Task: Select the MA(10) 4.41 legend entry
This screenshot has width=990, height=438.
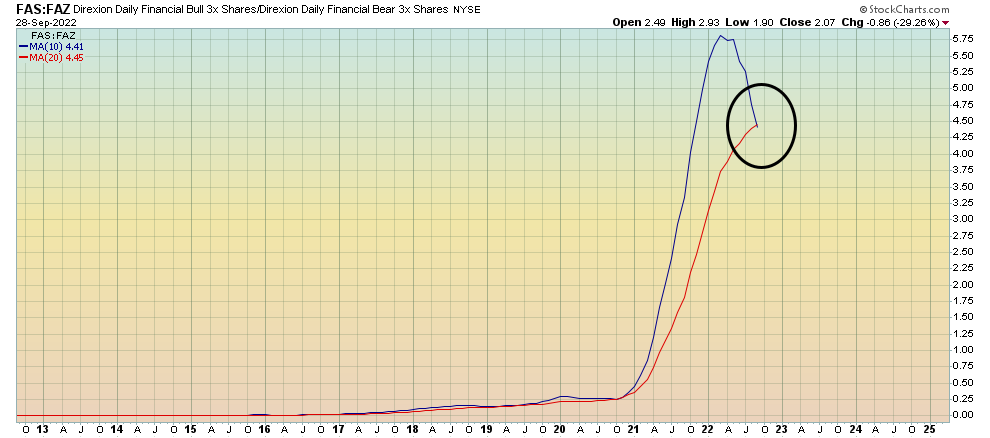Action: tap(54, 45)
